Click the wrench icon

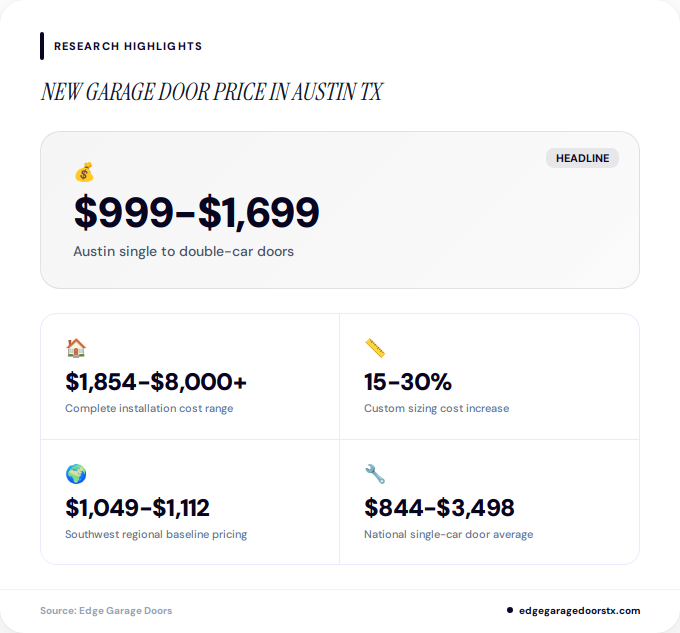pos(375,474)
